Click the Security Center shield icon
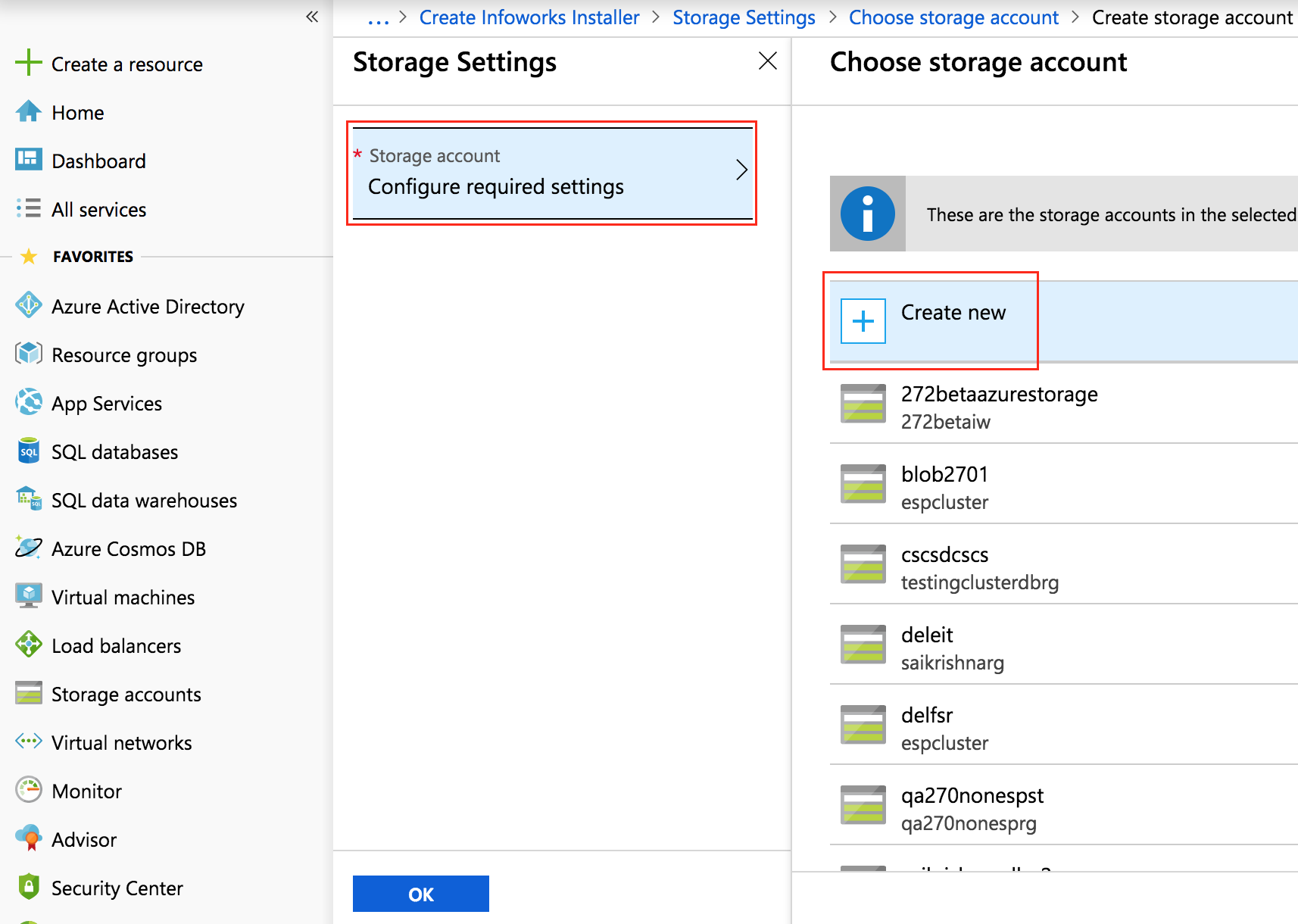1298x924 pixels. pyautogui.click(x=29, y=887)
